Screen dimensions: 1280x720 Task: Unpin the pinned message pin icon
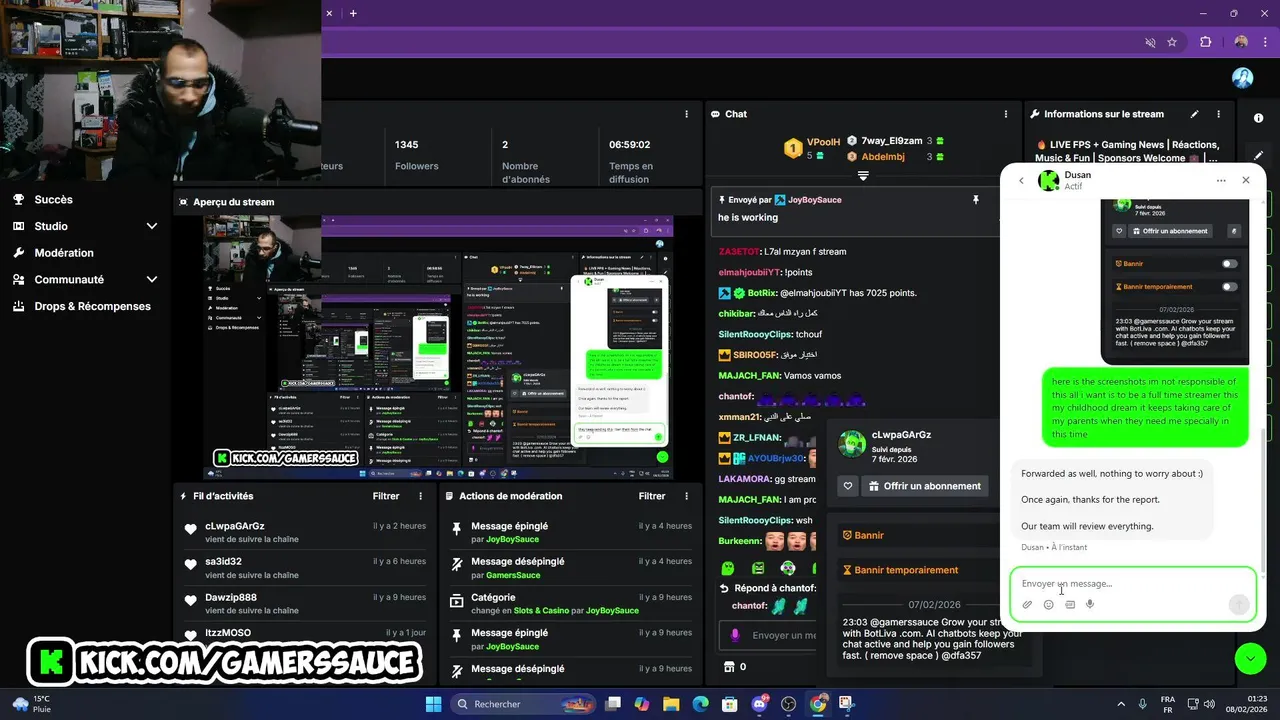pyautogui.click(x=976, y=200)
